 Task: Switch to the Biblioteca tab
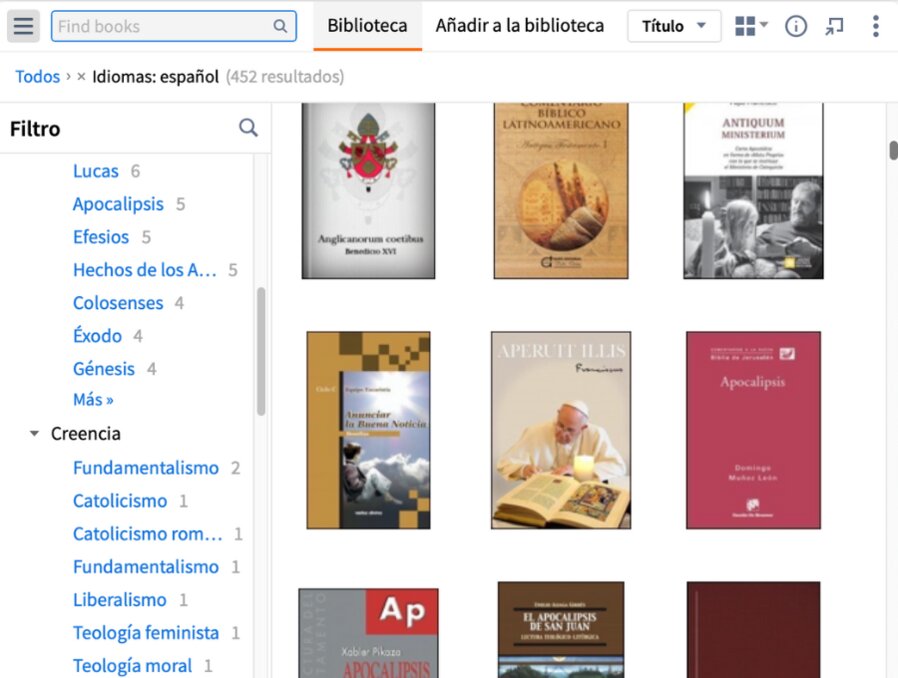(367, 26)
